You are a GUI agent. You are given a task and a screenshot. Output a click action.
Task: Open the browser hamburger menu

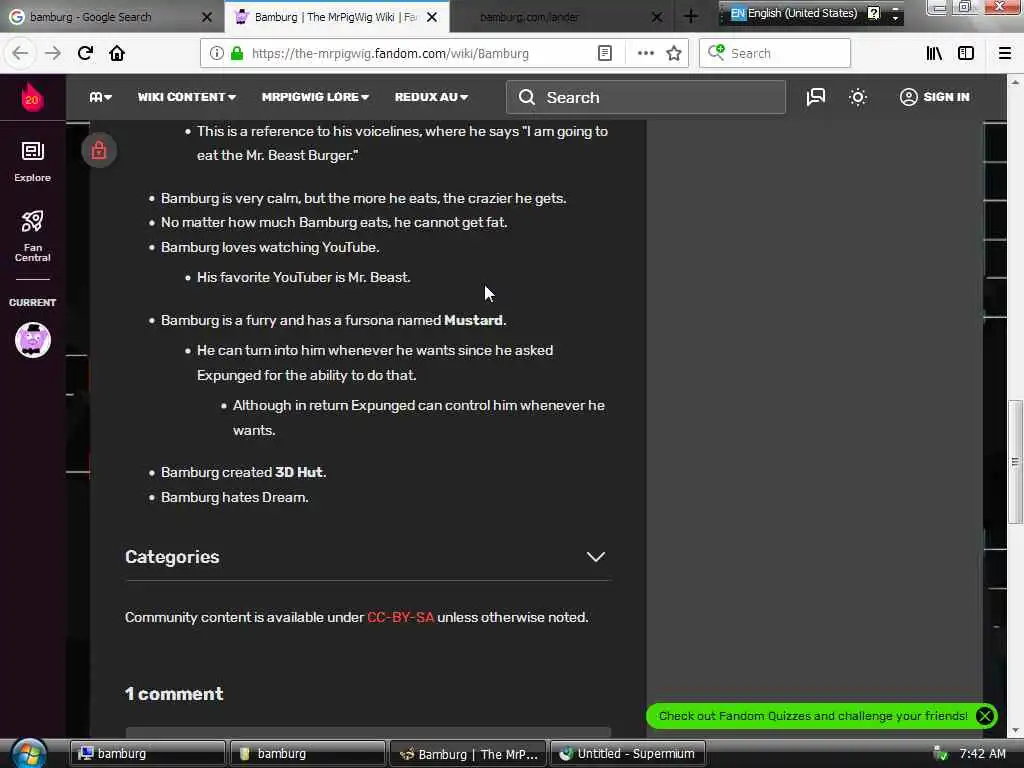pyautogui.click(x=1005, y=54)
